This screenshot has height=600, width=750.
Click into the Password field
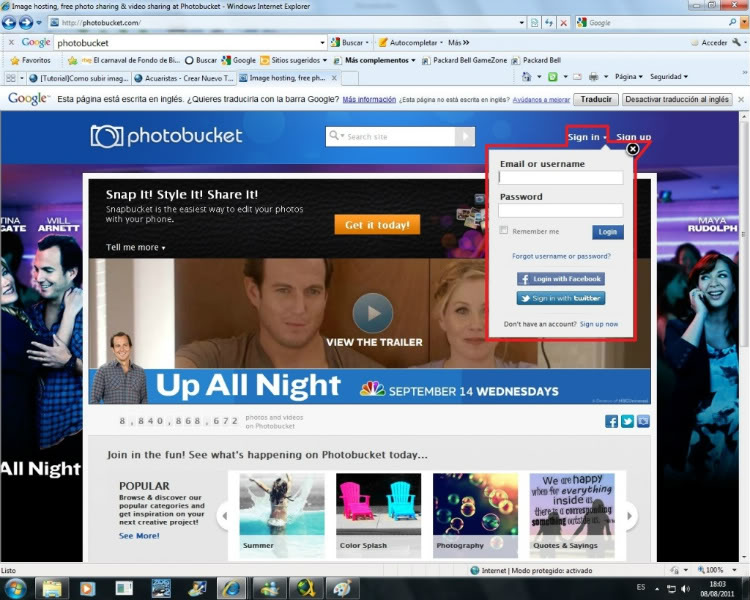561,210
